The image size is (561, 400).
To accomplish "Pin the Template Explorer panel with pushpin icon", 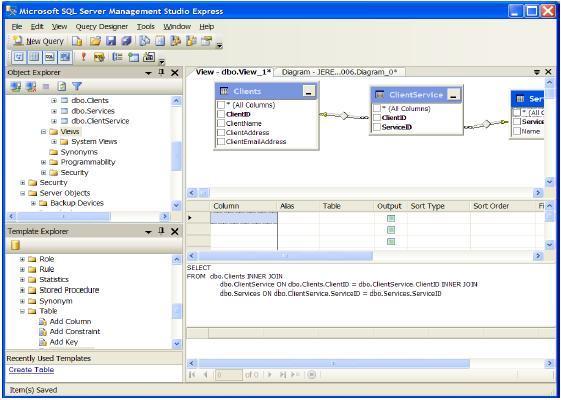I will (161, 231).
